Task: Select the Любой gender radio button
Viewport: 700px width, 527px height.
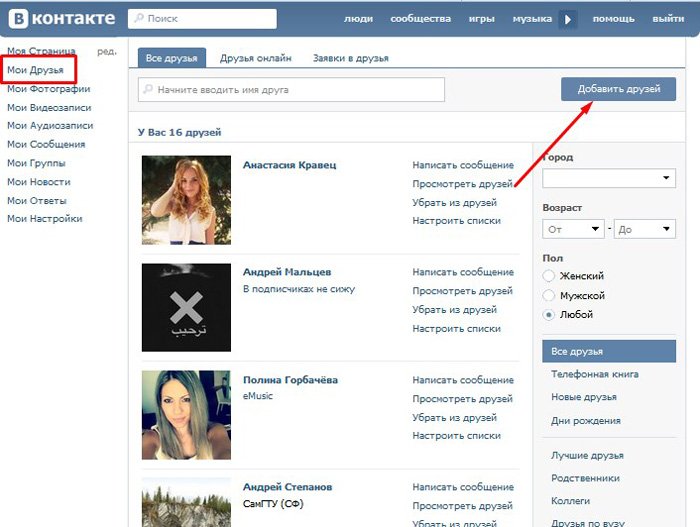Action: 548,314
